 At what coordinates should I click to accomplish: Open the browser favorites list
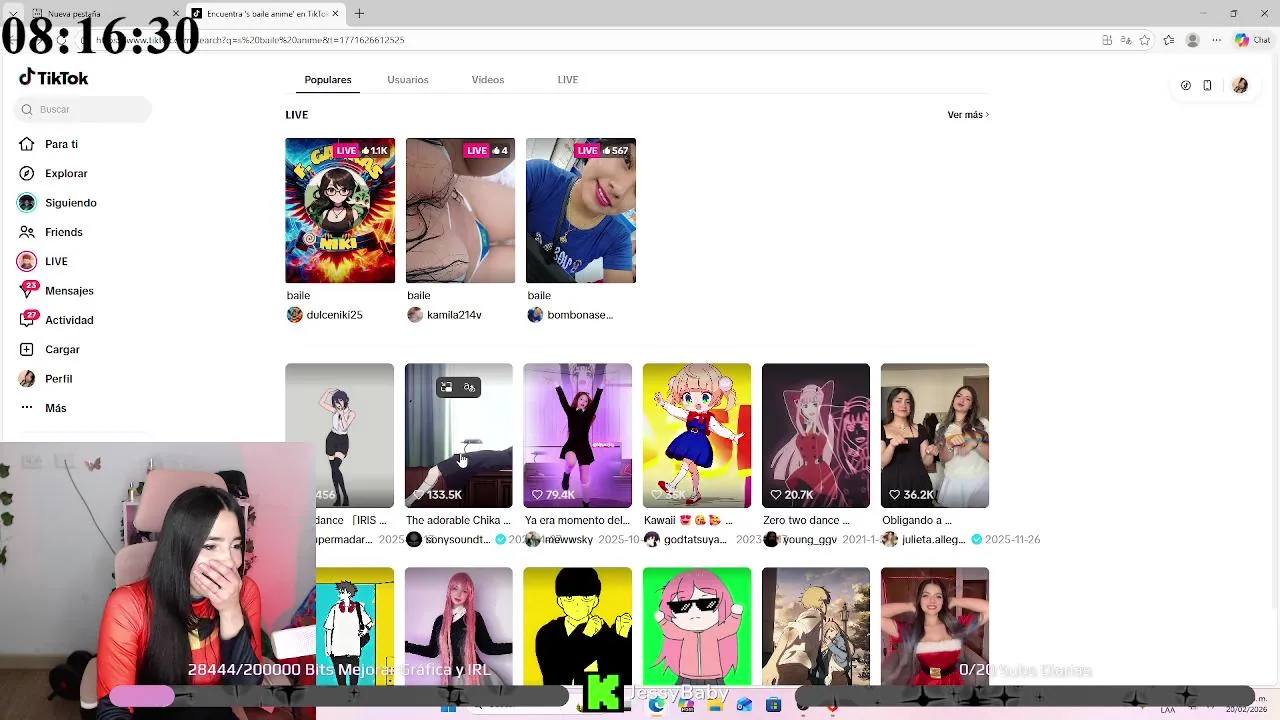(x=1169, y=40)
